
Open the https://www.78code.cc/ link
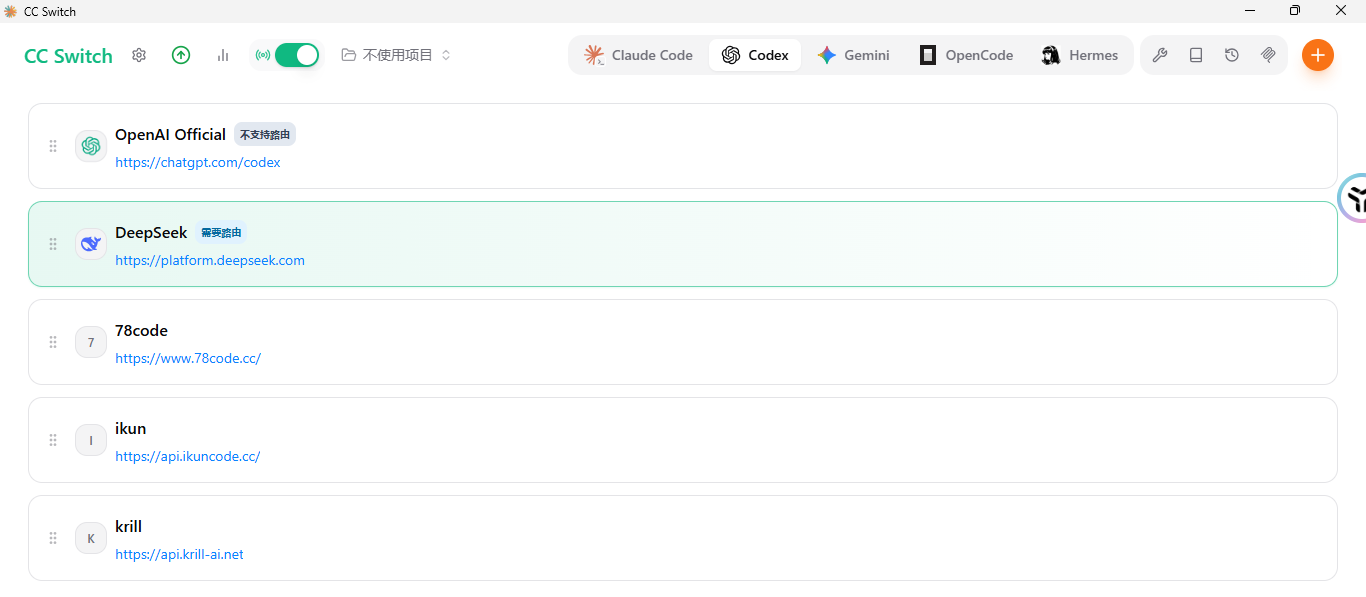point(188,358)
